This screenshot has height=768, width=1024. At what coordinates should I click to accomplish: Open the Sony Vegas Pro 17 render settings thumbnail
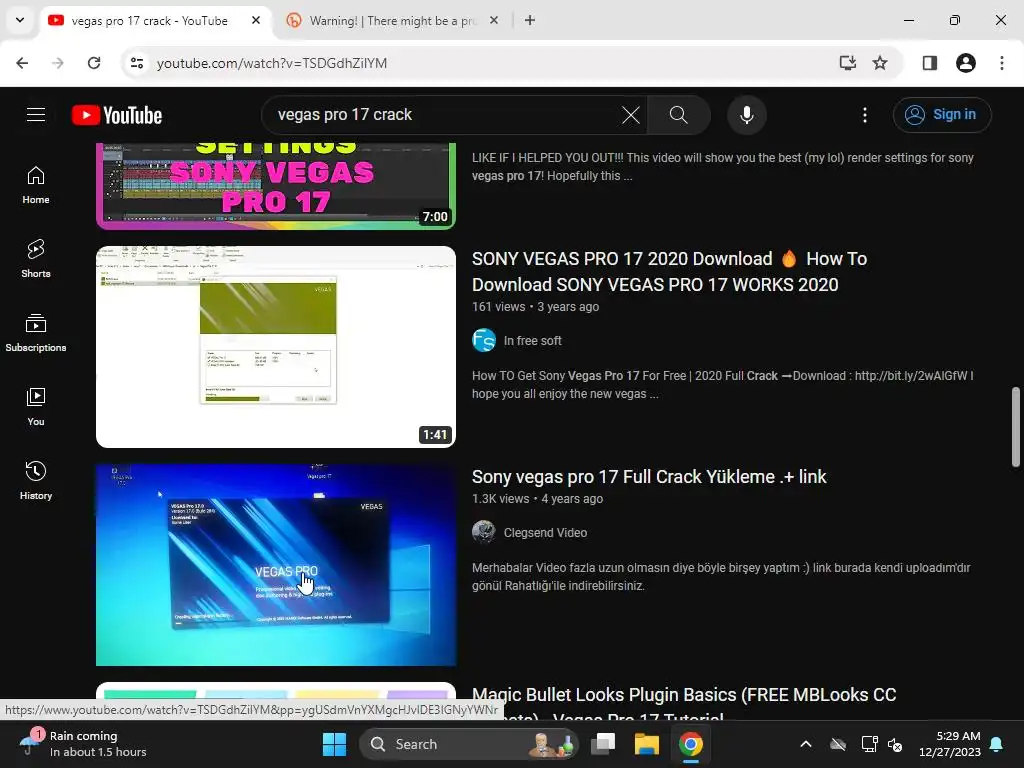[x=276, y=186]
